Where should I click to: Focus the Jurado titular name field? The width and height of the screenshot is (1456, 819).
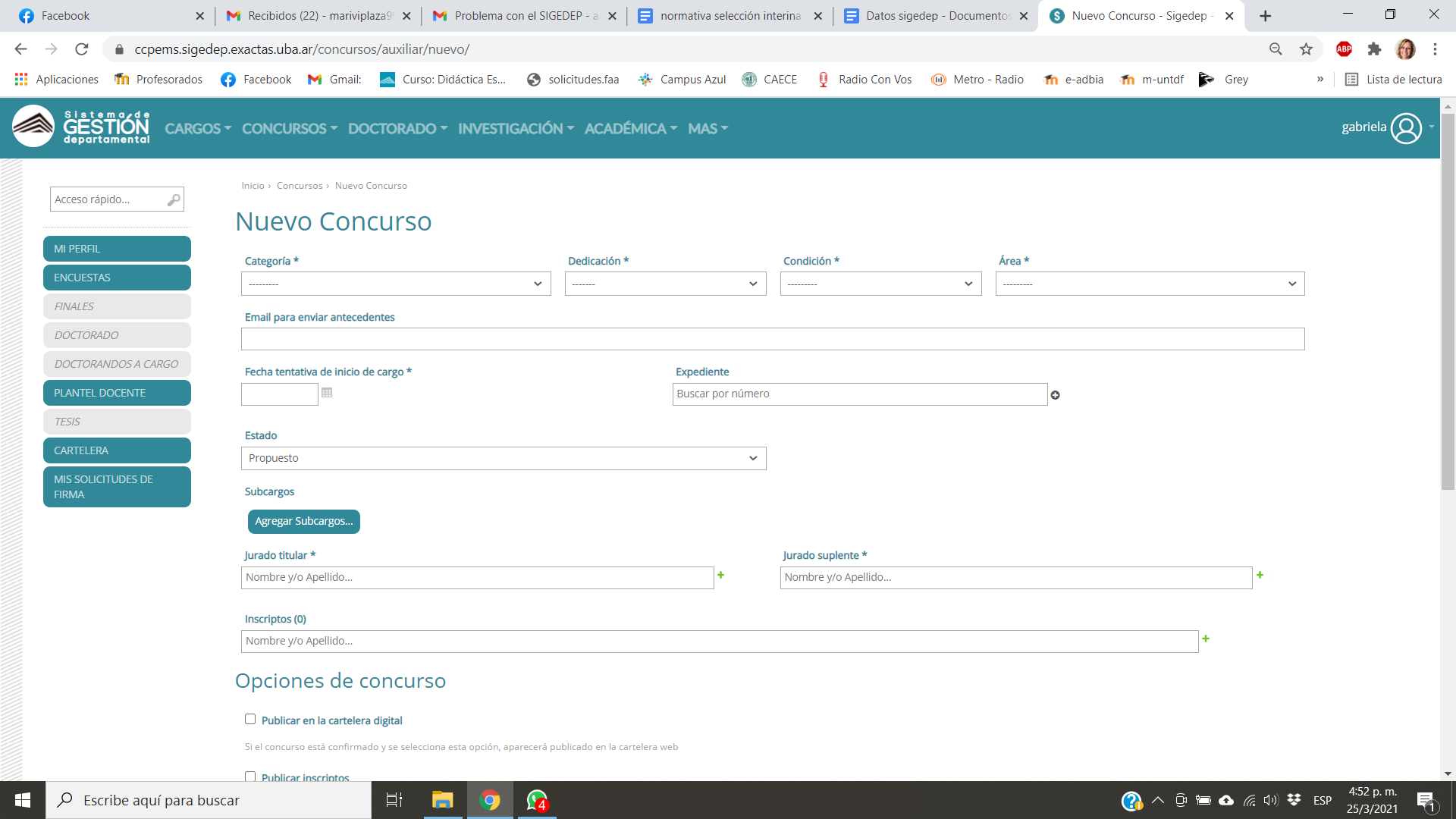point(478,578)
